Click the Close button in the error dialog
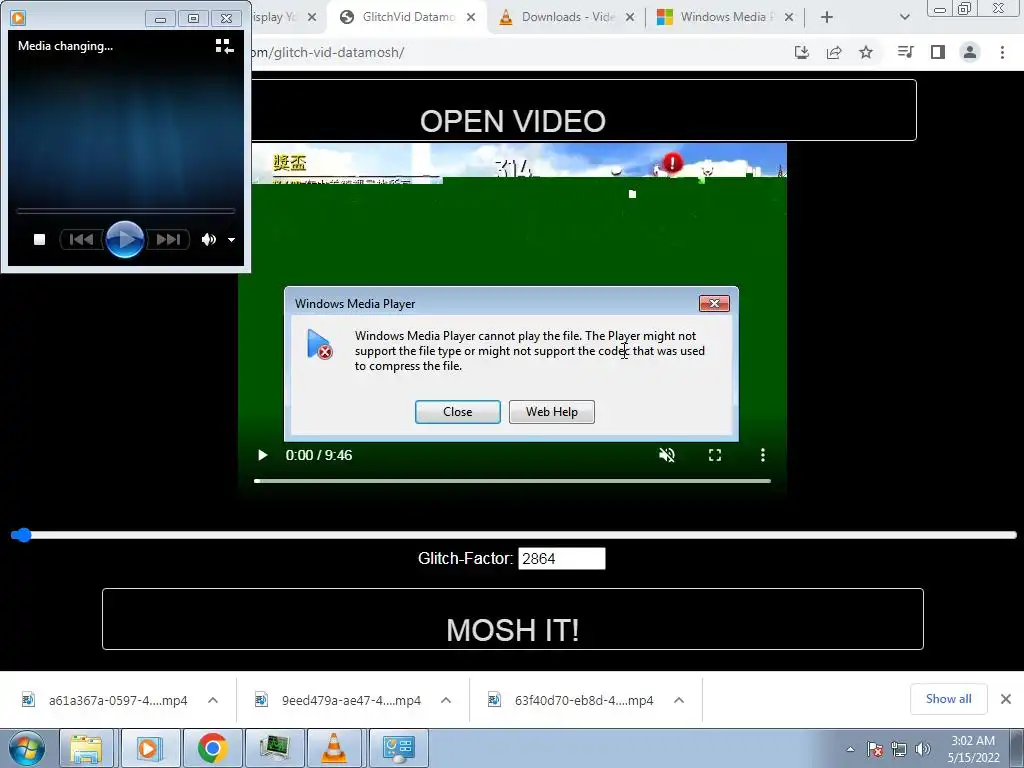 tap(458, 412)
